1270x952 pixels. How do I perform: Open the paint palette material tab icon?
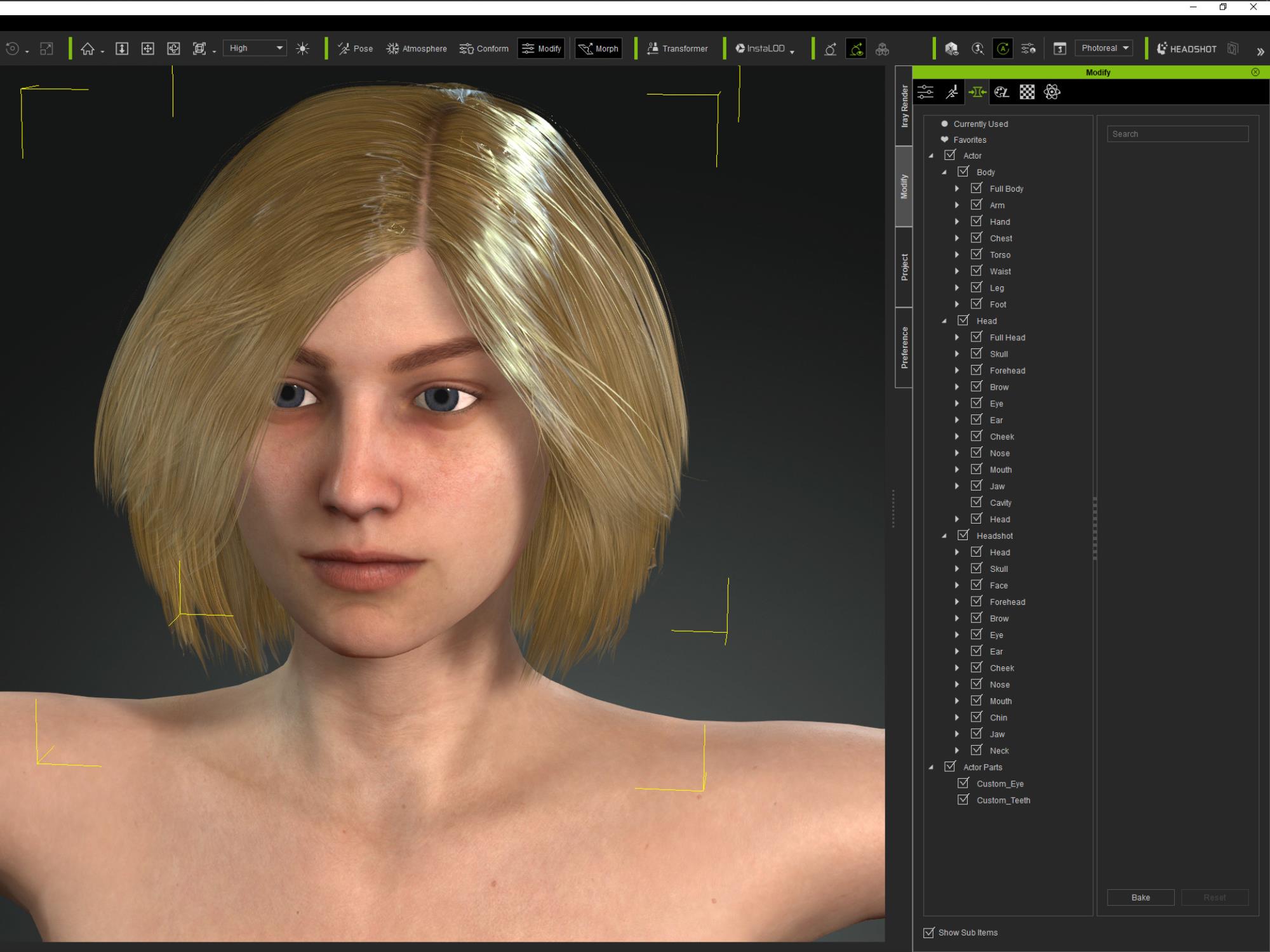tap(1001, 92)
